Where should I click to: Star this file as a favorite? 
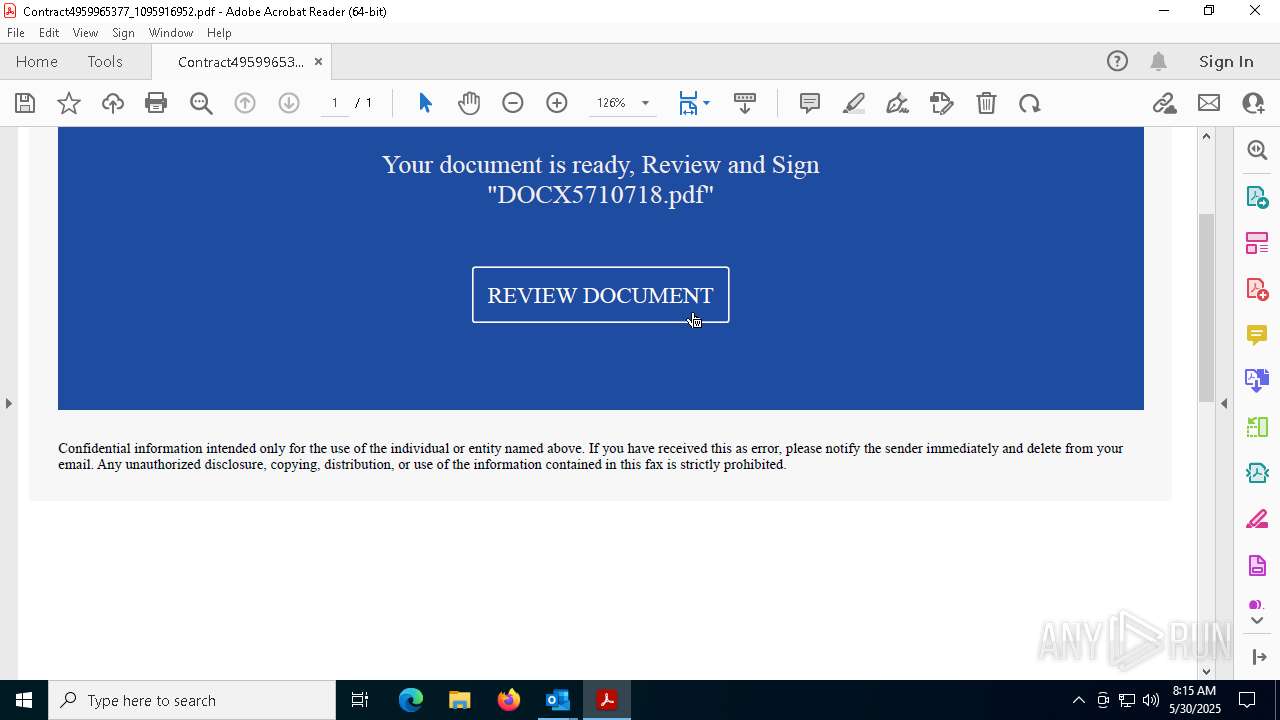[69, 103]
